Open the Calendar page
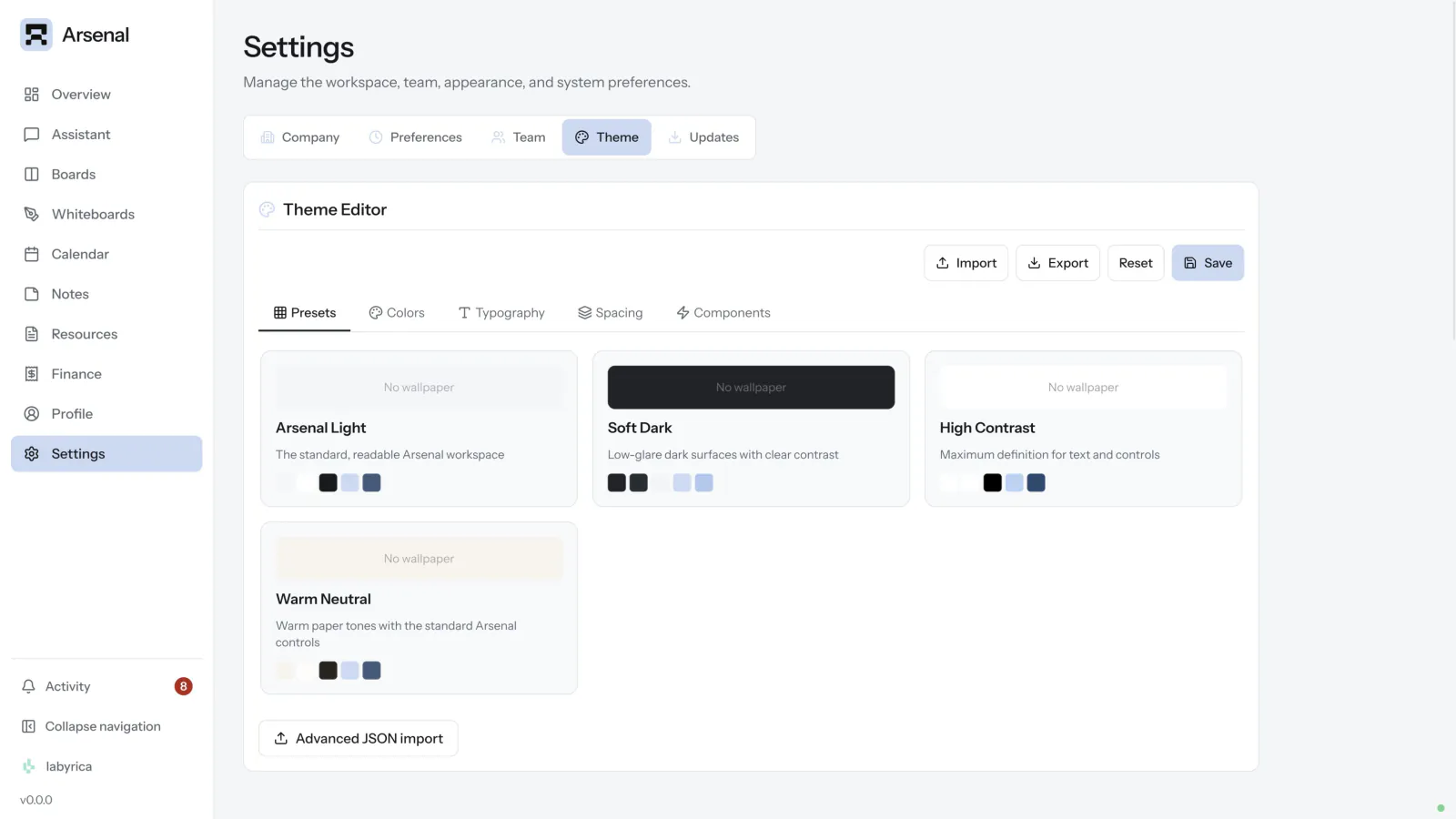Viewport: 1456px width, 819px height. 106,255
